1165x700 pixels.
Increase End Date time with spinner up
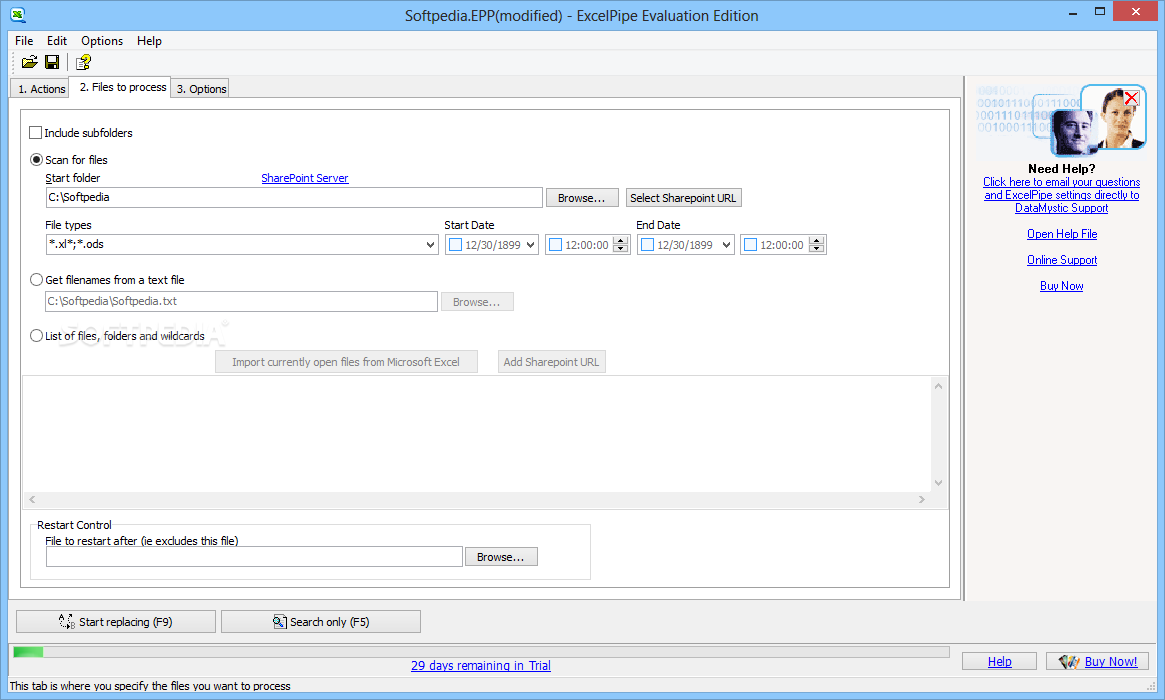pyautogui.click(x=817, y=240)
